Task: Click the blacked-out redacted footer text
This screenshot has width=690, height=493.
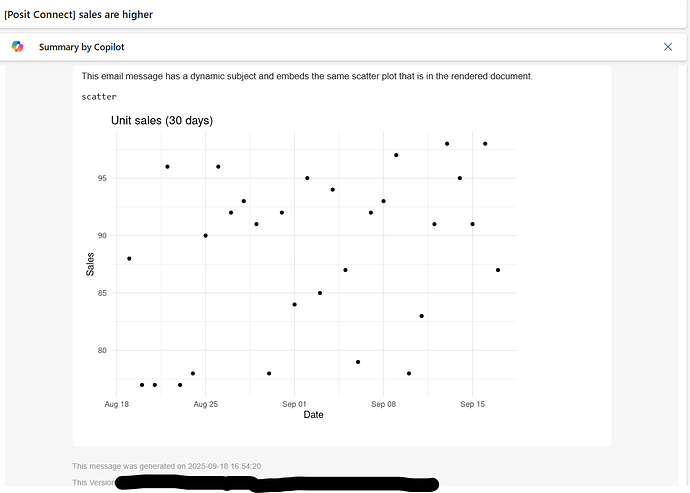Action: pos(275,484)
